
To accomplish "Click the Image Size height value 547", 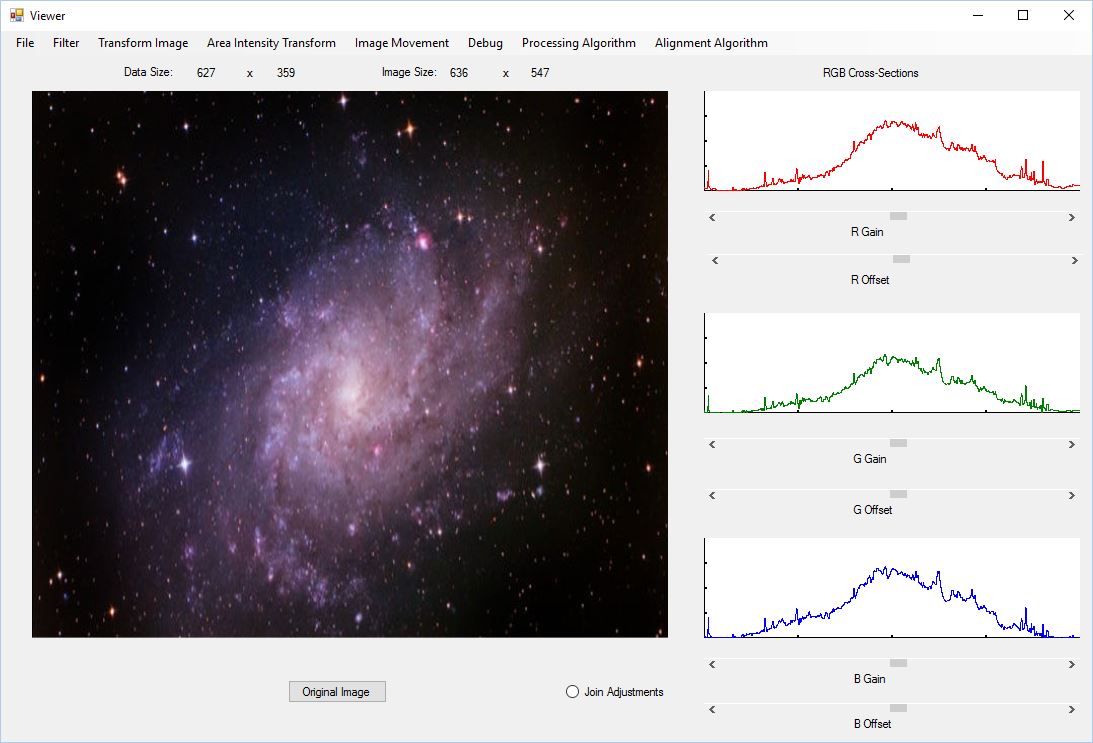I will pos(540,72).
